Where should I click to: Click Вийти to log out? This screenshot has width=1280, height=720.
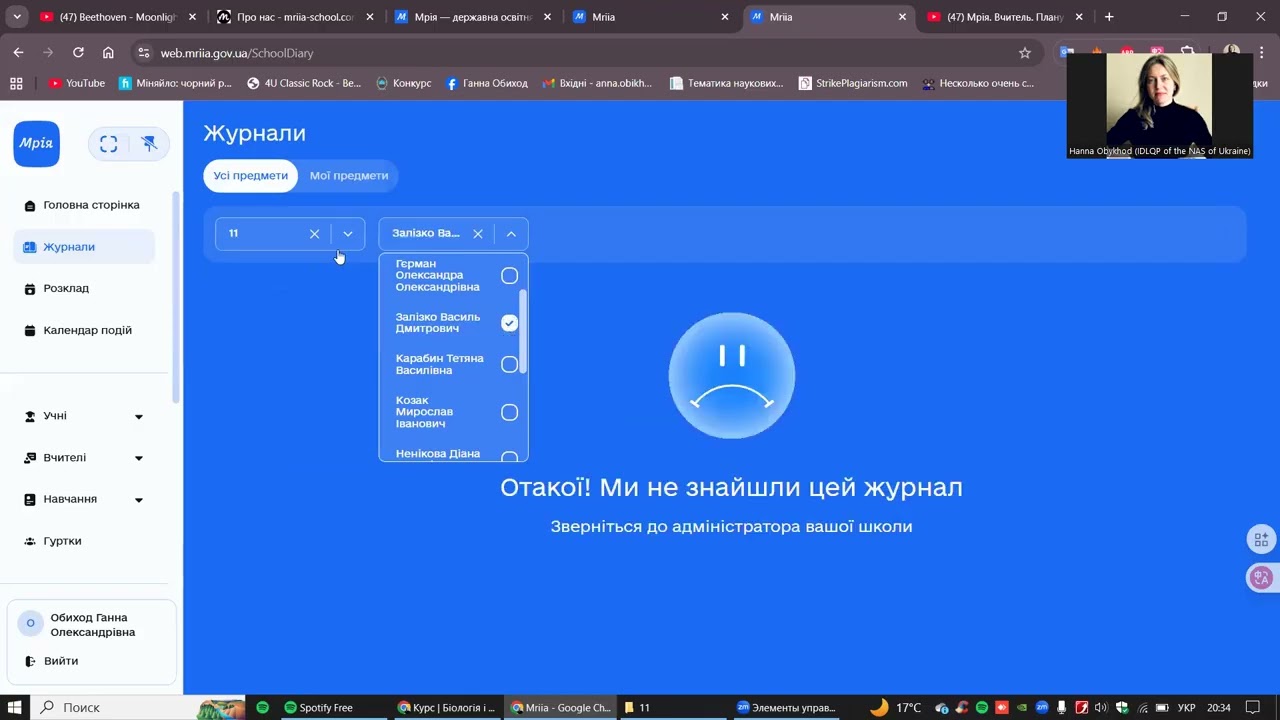pyautogui.click(x=61, y=661)
